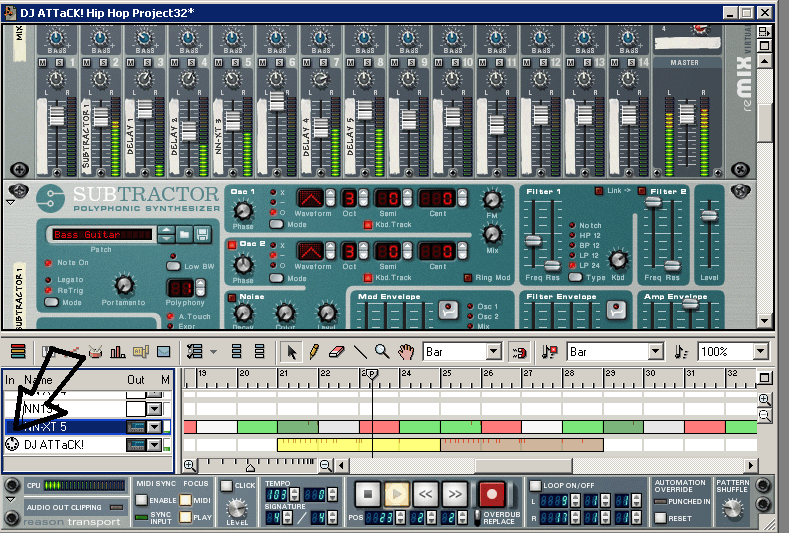
Task: Open controller lanes list dropdown arrow
Action: pos(213,351)
